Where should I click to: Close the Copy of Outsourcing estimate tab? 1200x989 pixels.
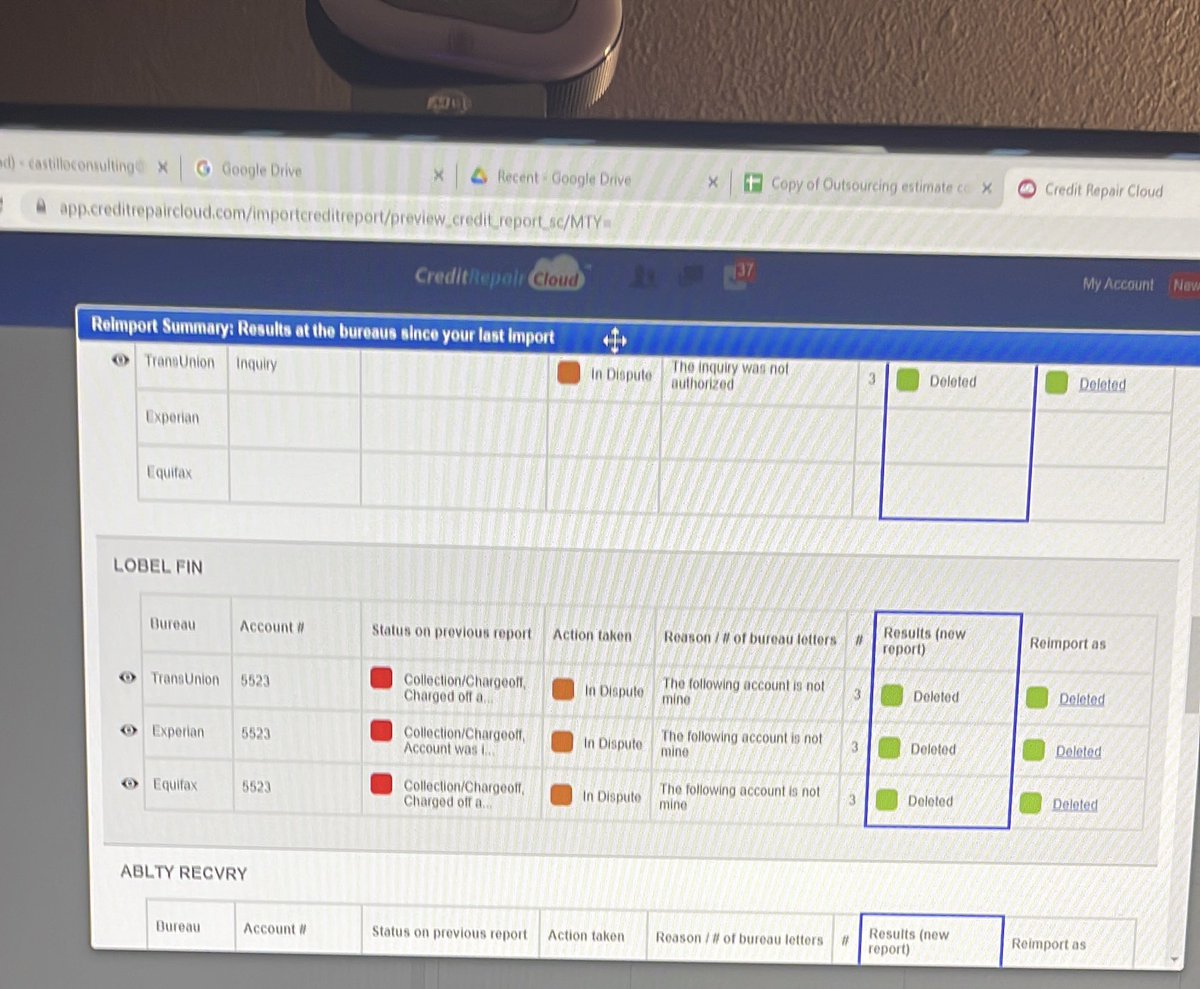(986, 187)
